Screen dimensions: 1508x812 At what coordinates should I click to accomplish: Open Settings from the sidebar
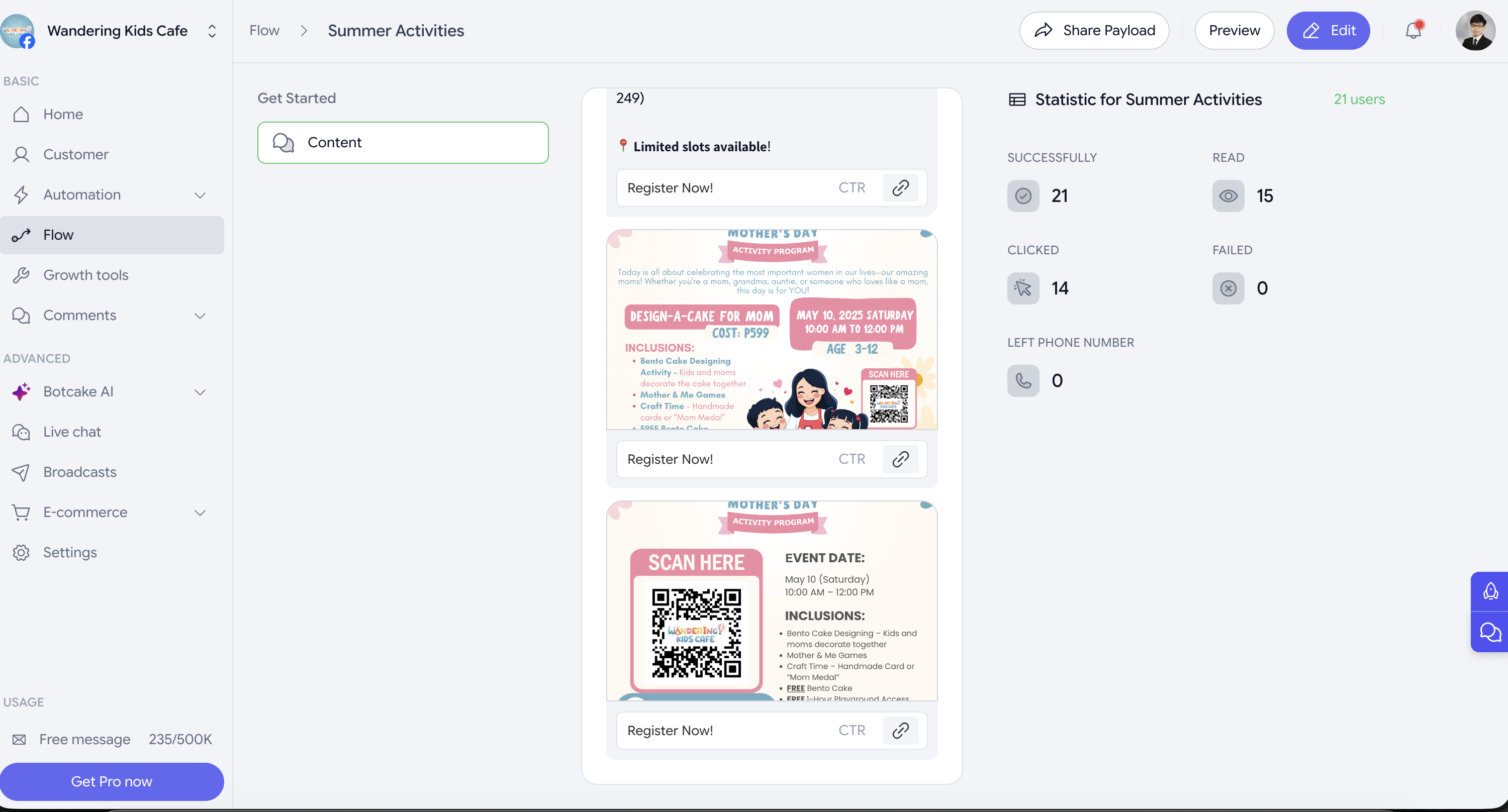coord(70,552)
